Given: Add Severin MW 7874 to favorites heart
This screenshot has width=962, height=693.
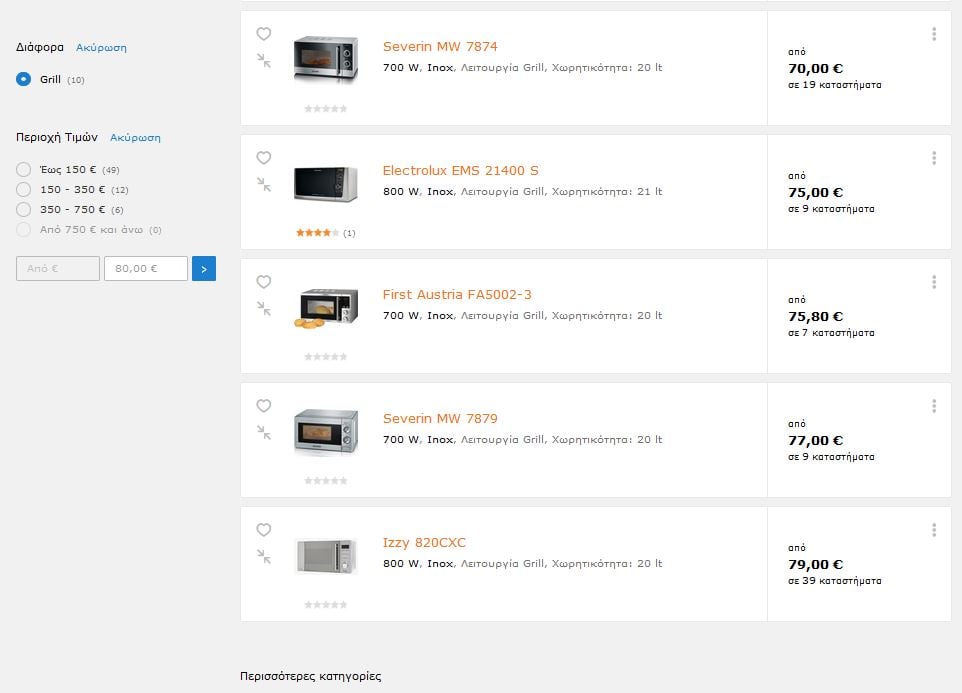Looking at the screenshot, I should click(264, 34).
